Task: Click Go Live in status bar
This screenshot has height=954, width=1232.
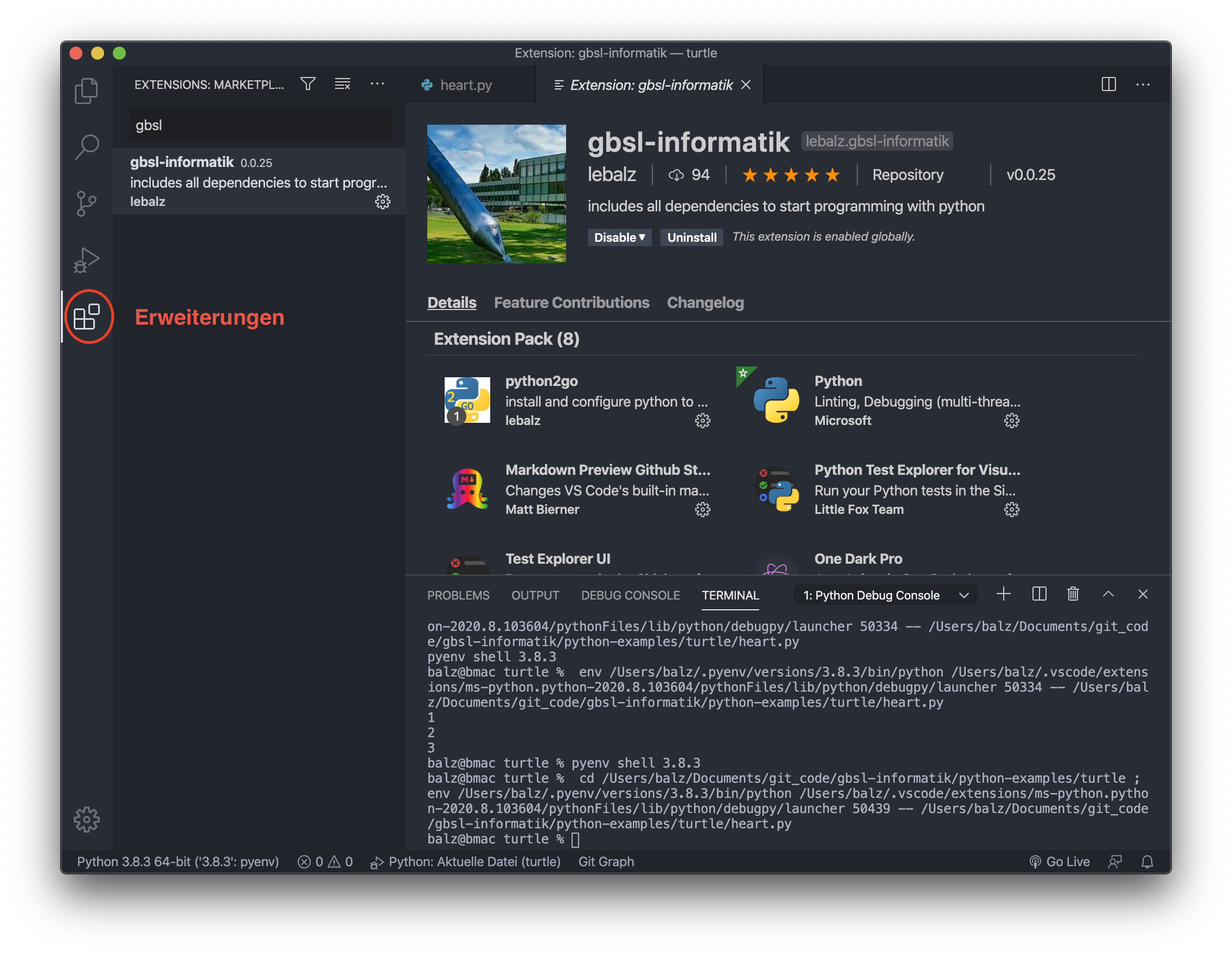Action: [1060, 861]
